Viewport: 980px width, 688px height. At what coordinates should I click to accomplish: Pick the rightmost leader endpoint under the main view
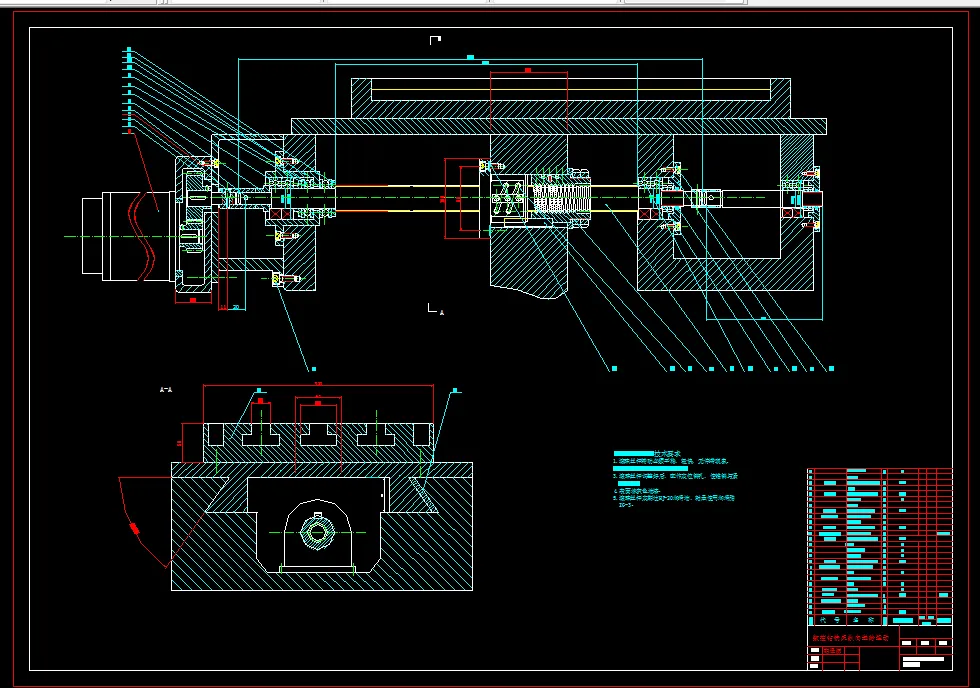[x=831, y=369]
